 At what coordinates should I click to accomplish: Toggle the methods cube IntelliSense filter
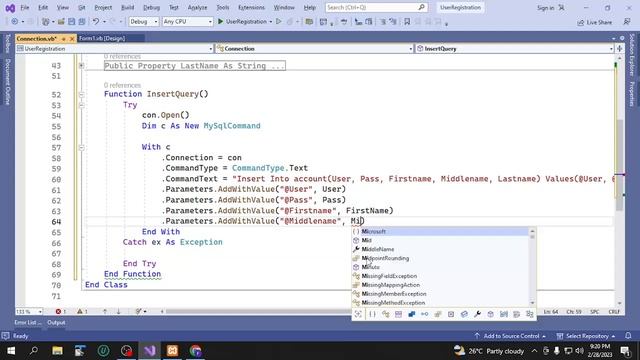click(490, 314)
